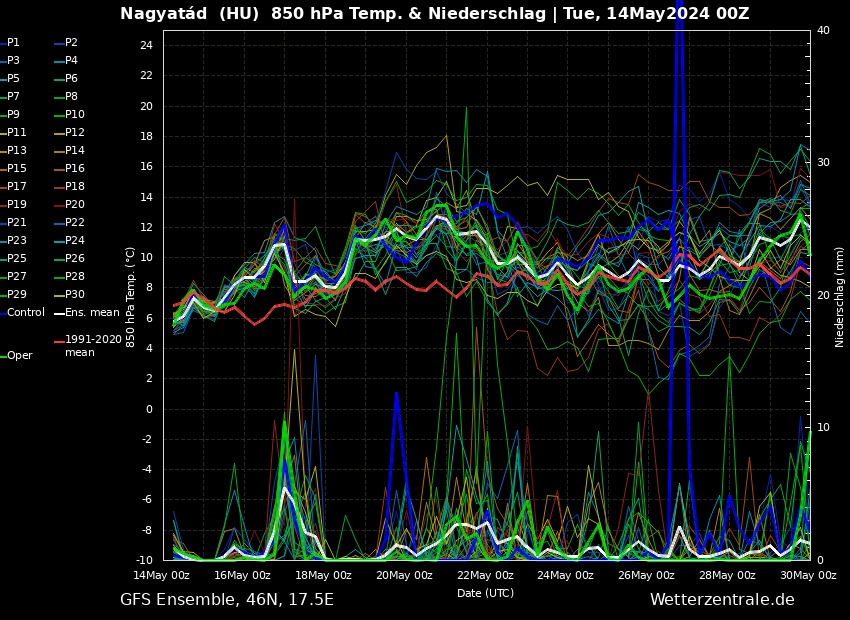Screen dimensions: 850x620
Task: Pick the P15 legend label
Action: tap(16, 168)
